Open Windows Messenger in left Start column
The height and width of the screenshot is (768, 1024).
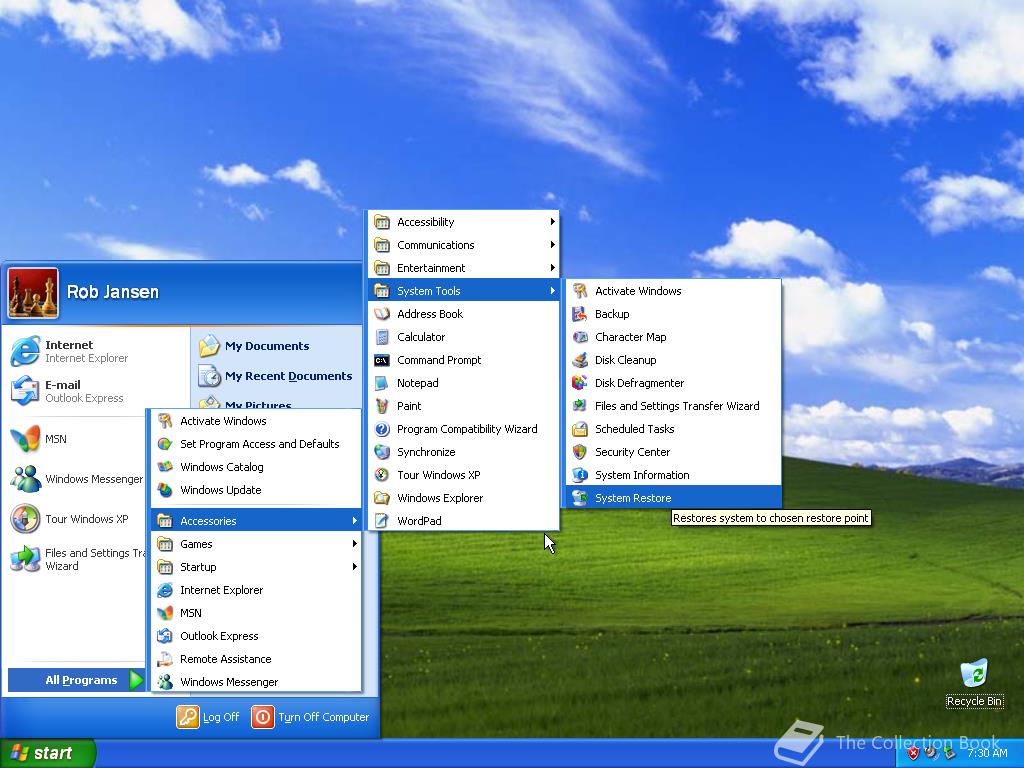pyautogui.click(x=76, y=479)
